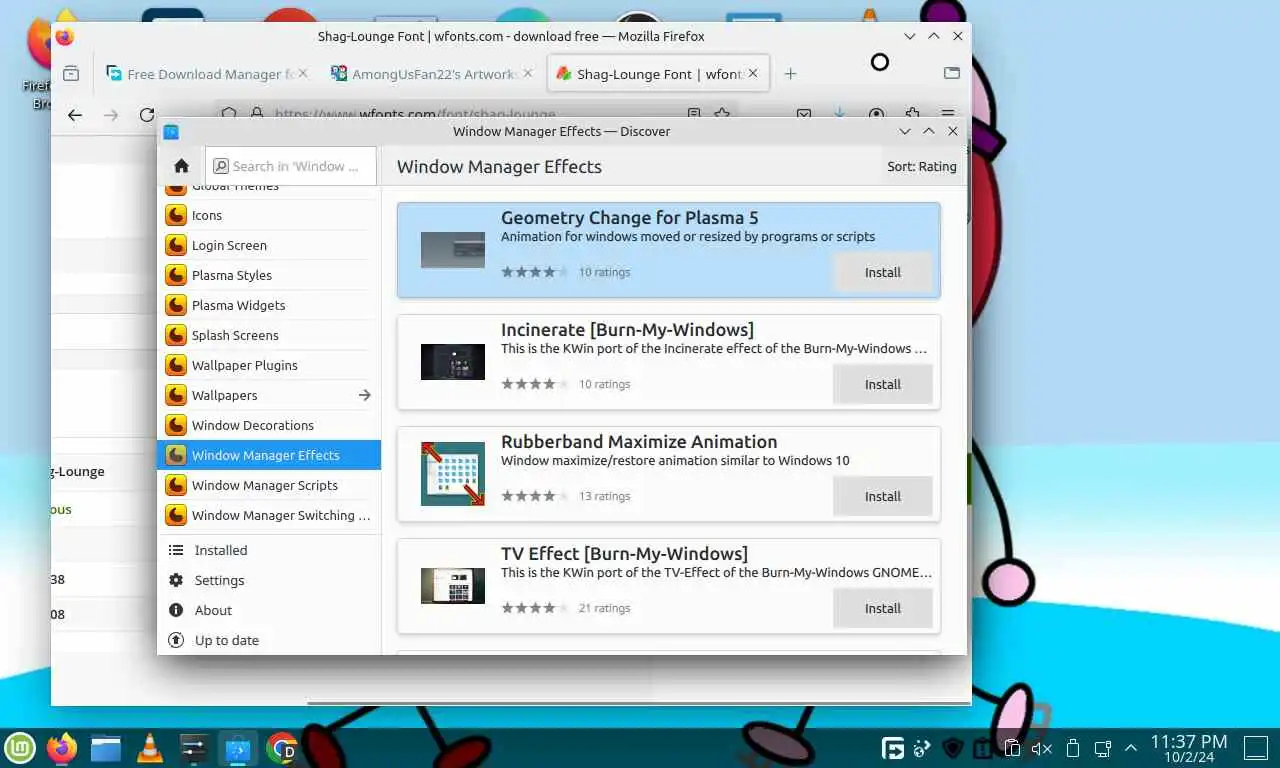1280x768 pixels.
Task: Open the Incinerate [Burn-My-Windows] title
Action: coord(627,330)
